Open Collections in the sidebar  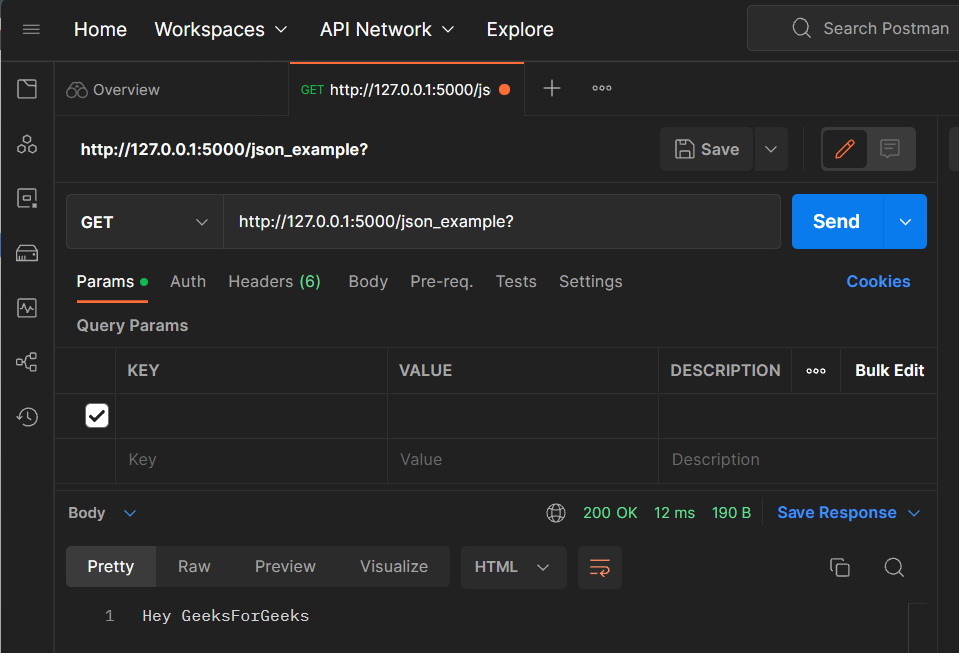[x=27, y=89]
